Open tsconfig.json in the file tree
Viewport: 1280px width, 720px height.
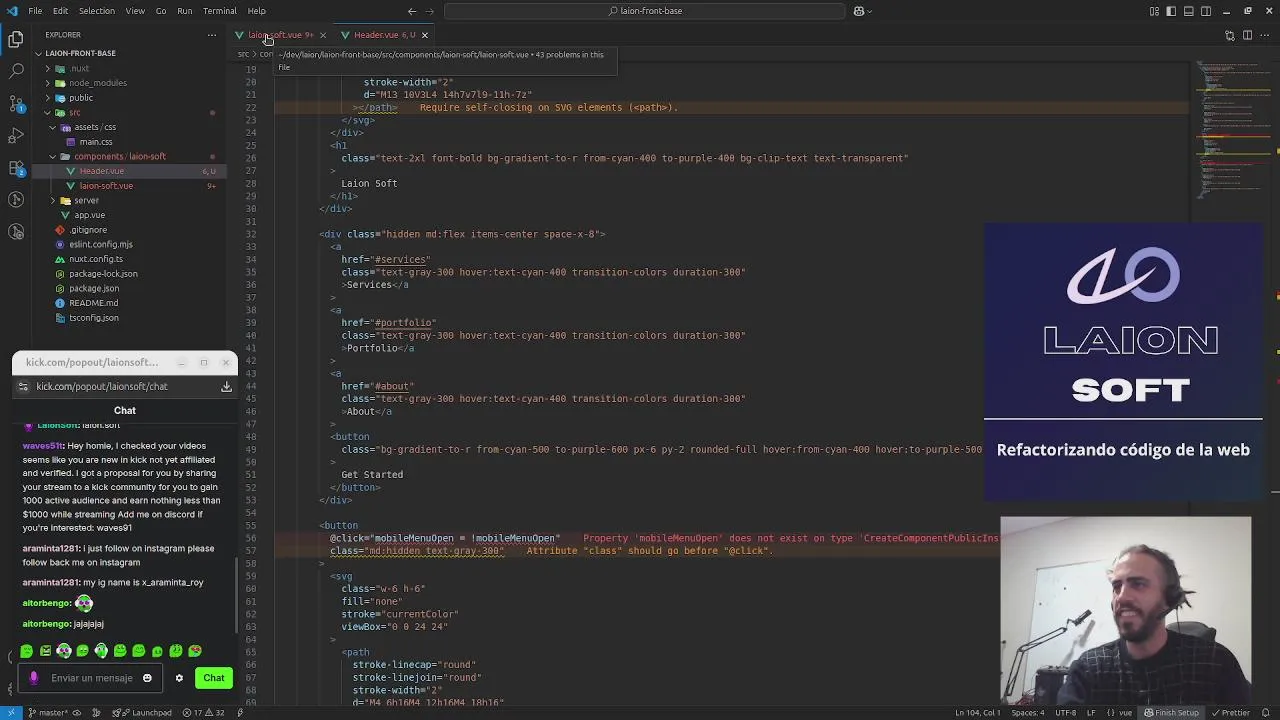(x=93, y=318)
